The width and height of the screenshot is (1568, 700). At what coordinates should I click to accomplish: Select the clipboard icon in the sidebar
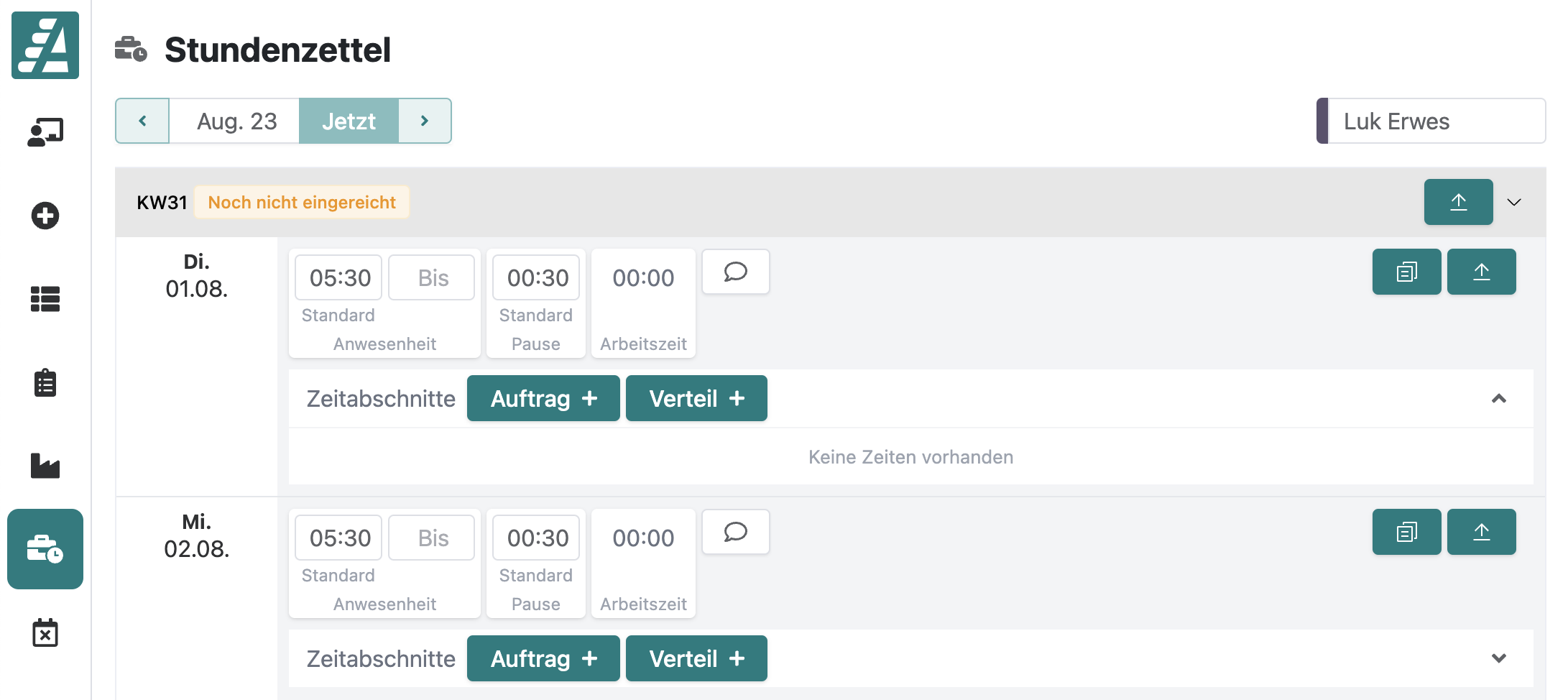point(45,383)
